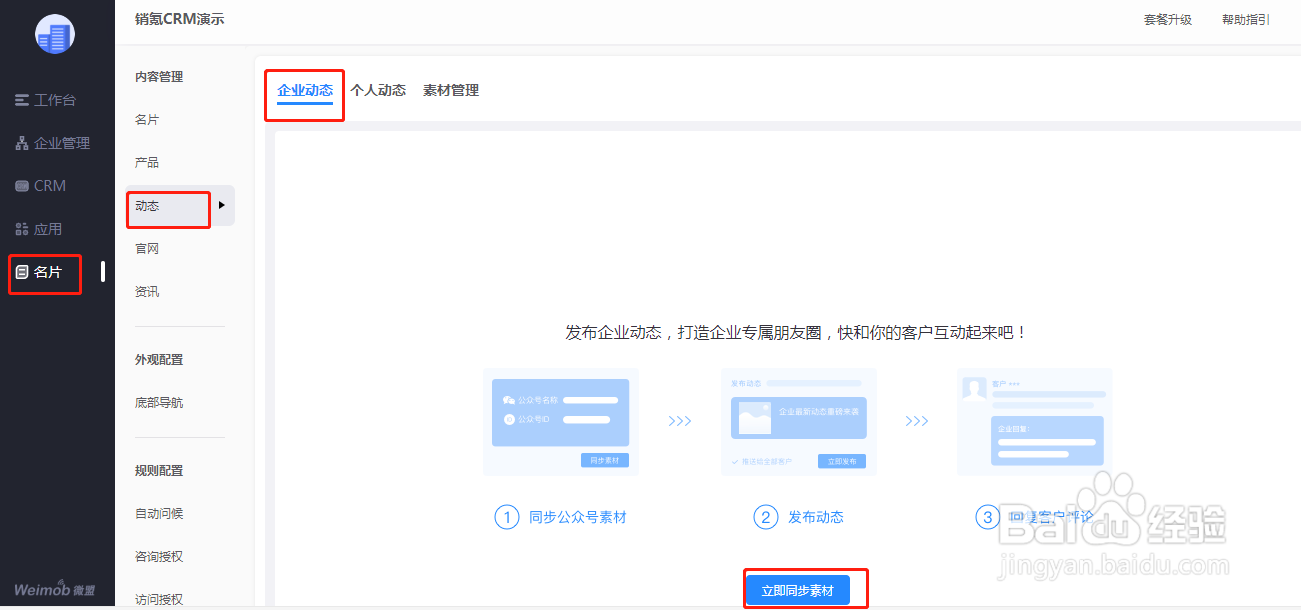Open the 帮助指引 help link

1246,20
